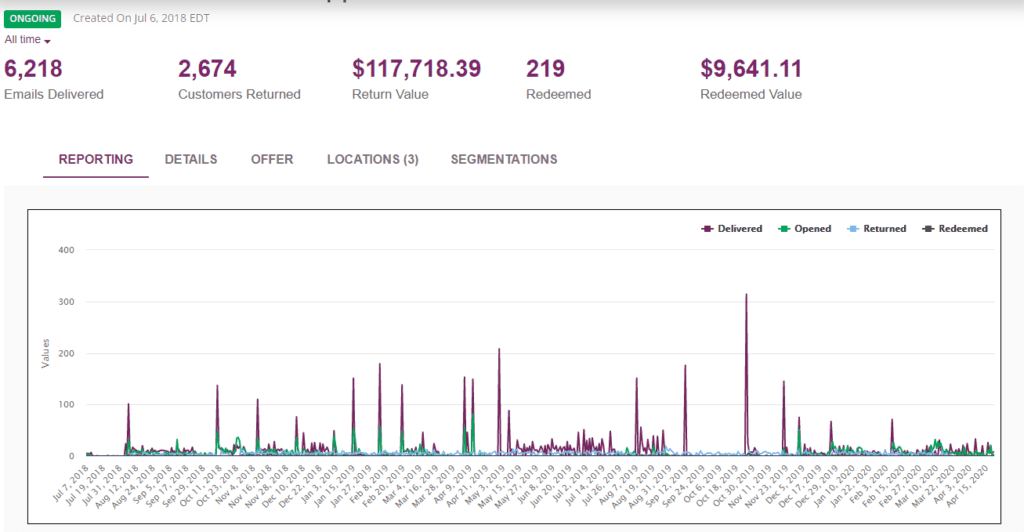This screenshot has width=1024, height=532.
Task: Click the ONGOING status badge
Action: tap(33, 19)
